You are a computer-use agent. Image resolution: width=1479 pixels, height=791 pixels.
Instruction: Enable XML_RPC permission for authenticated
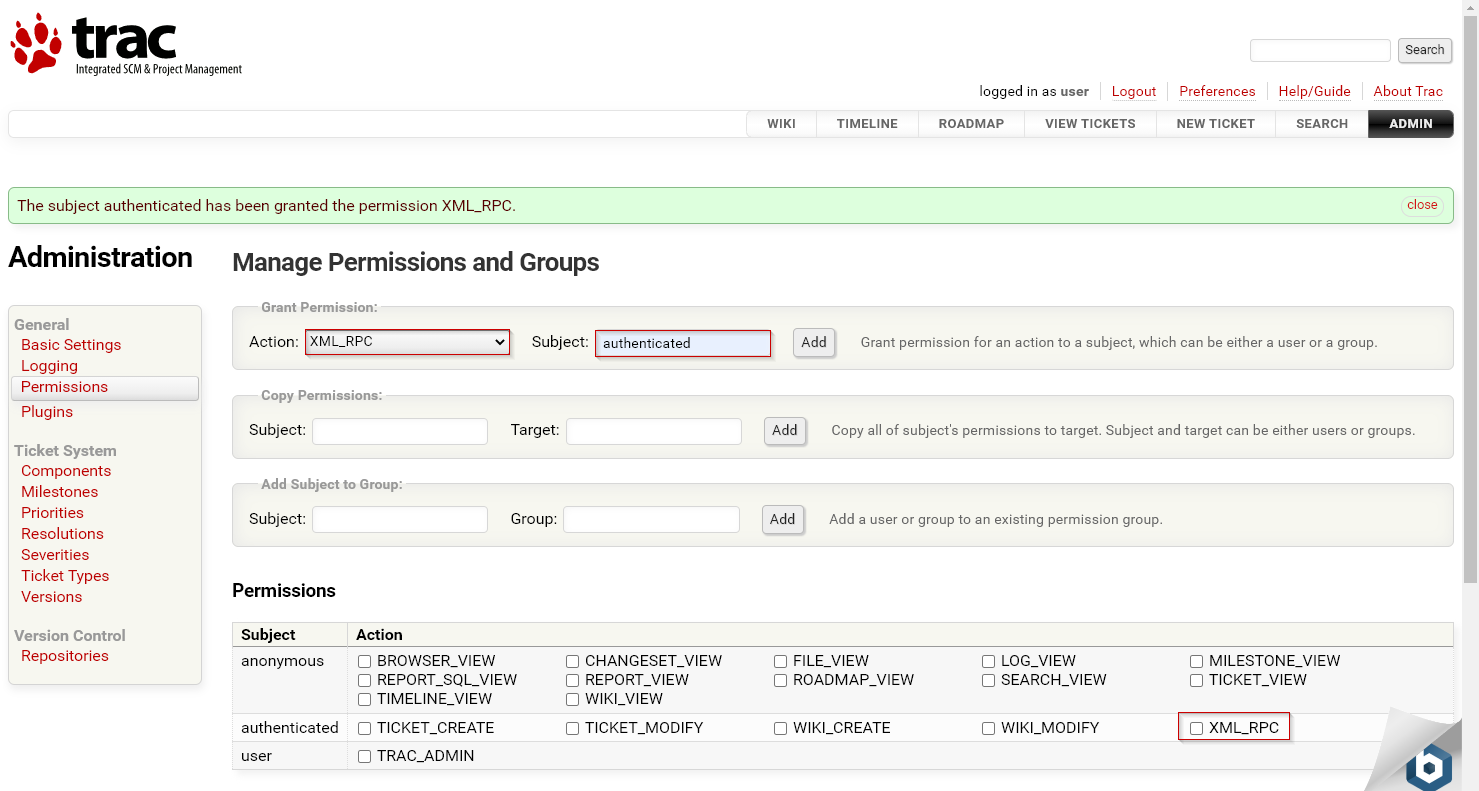point(1197,728)
